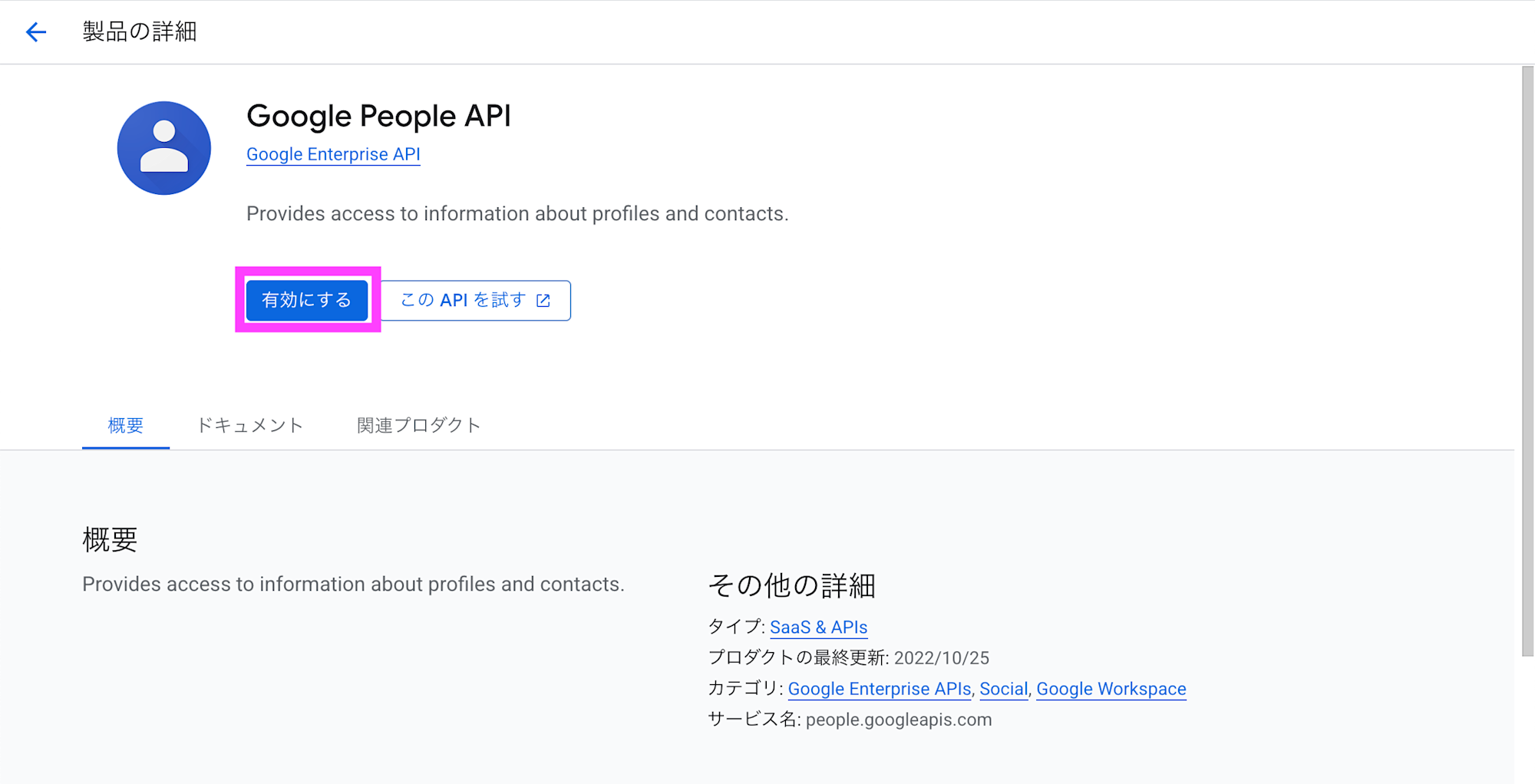This screenshot has width=1535, height=784.
Task: Open the Google Enterprise APIs category link
Action: click(x=880, y=689)
